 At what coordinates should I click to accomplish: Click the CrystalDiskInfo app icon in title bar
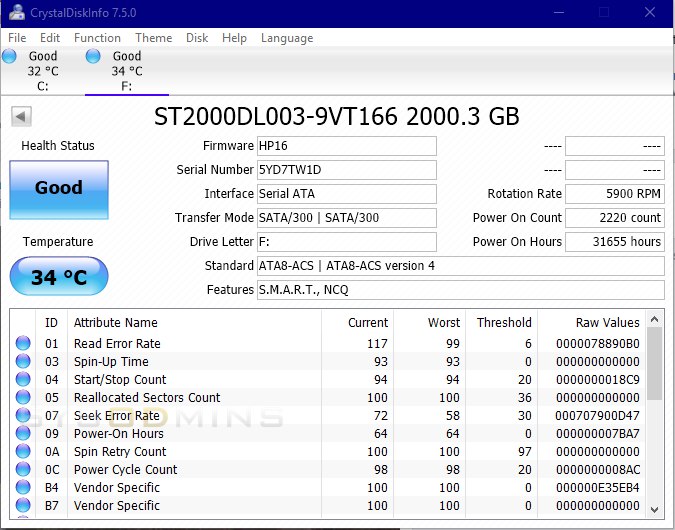[16, 12]
